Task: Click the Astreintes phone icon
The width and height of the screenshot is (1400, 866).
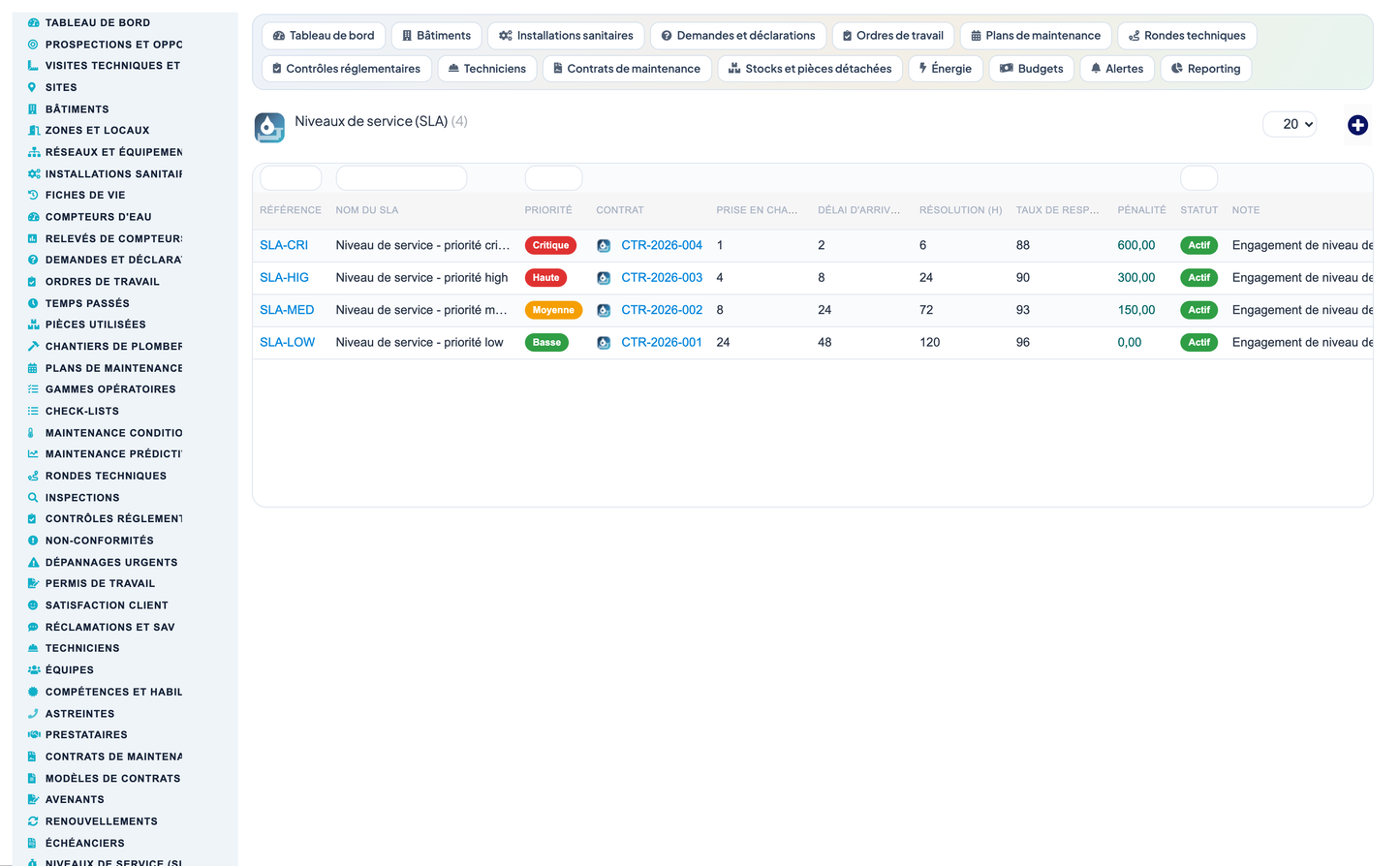Action: (x=33, y=714)
